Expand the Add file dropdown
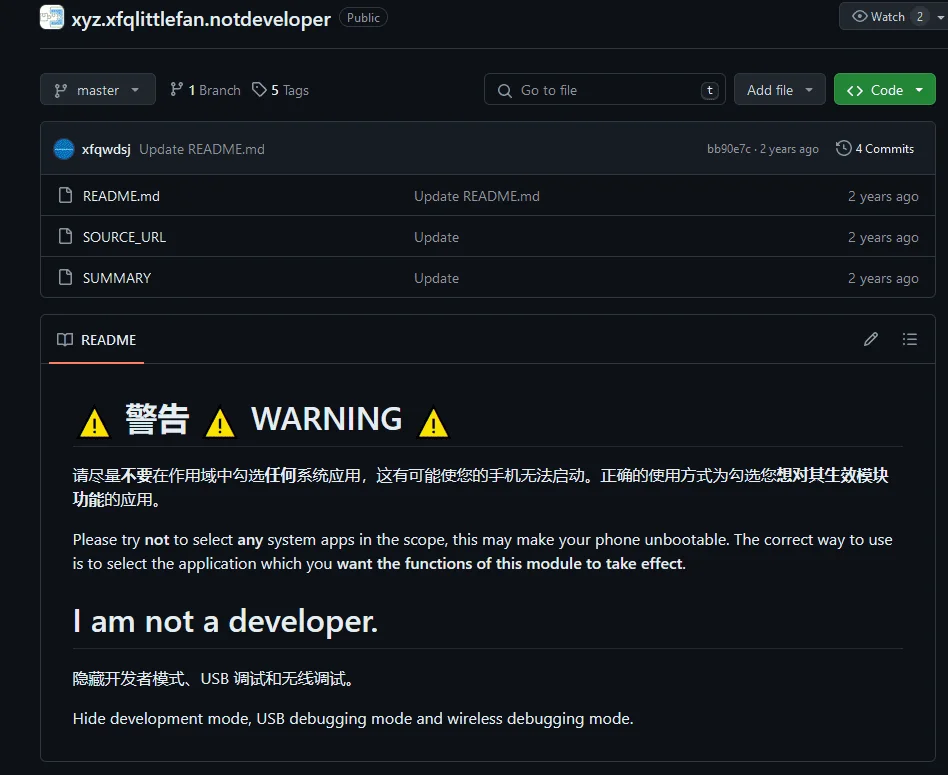The width and height of the screenshot is (948, 775). click(779, 89)
